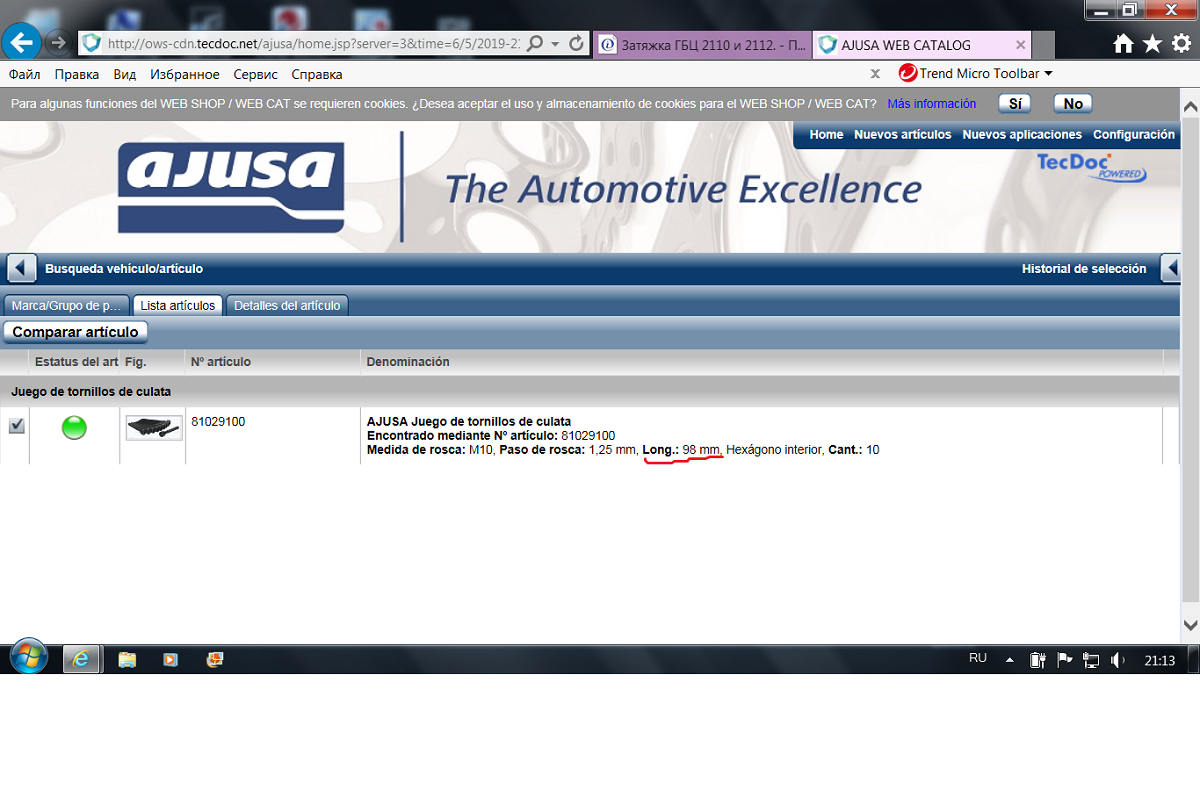
Task: Click the Denominación column header
Action: point(408,362)
